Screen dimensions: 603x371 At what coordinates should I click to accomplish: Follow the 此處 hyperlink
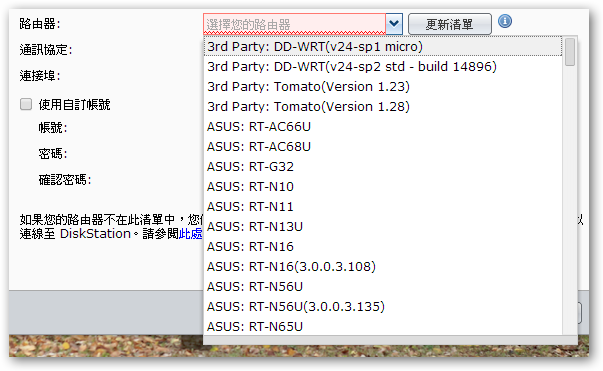[190, 233]
